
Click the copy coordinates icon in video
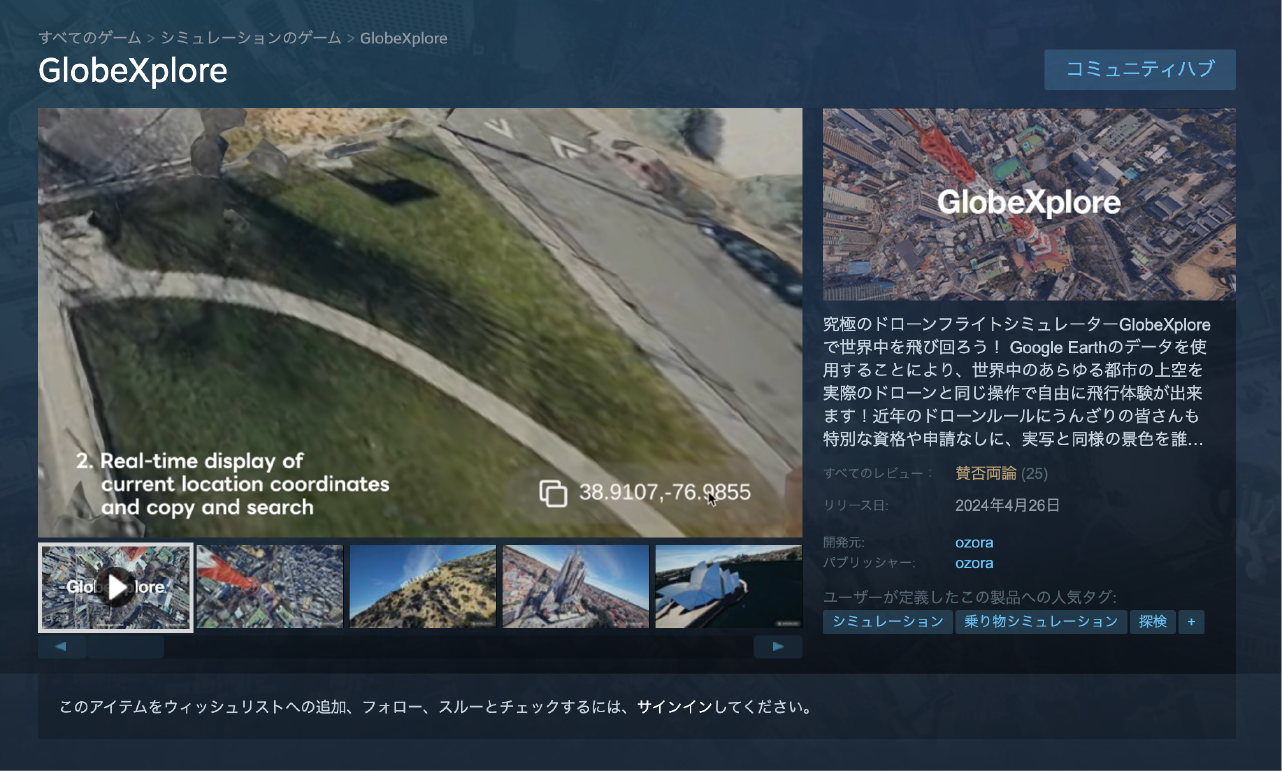pyautogui.click(x=553, y=493)
